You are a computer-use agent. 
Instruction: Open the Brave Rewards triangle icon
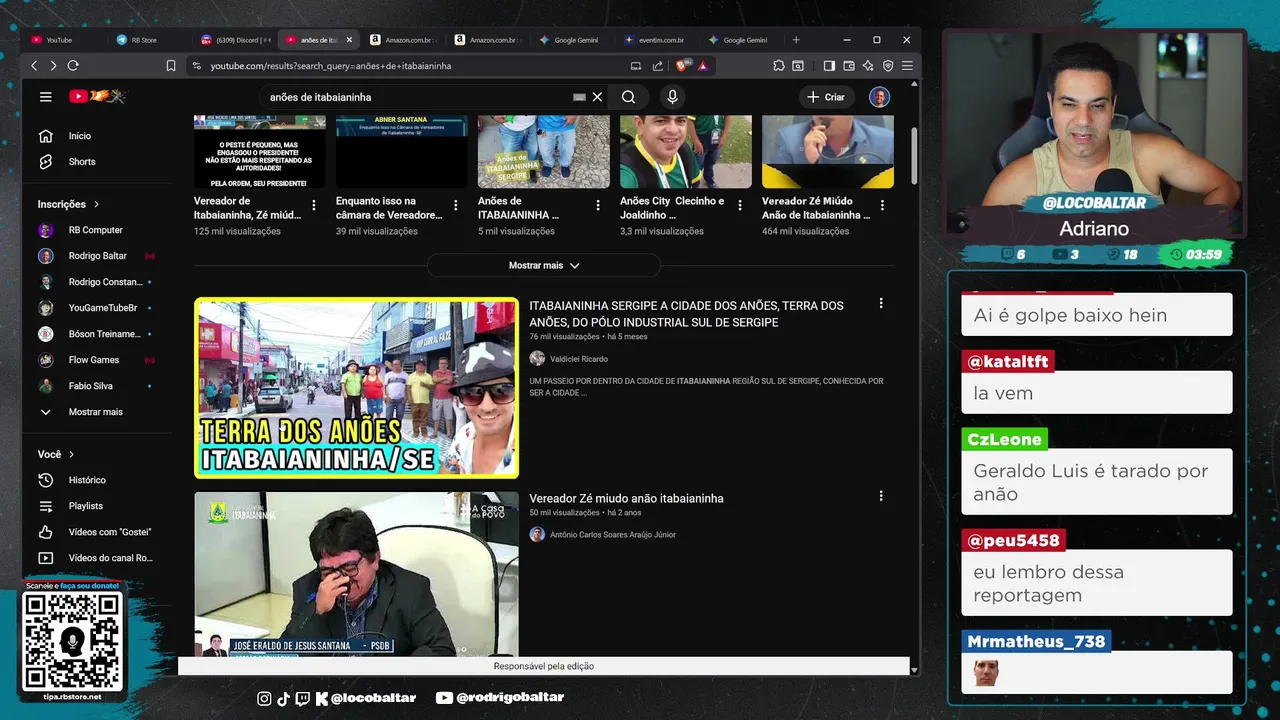[703, 66]
